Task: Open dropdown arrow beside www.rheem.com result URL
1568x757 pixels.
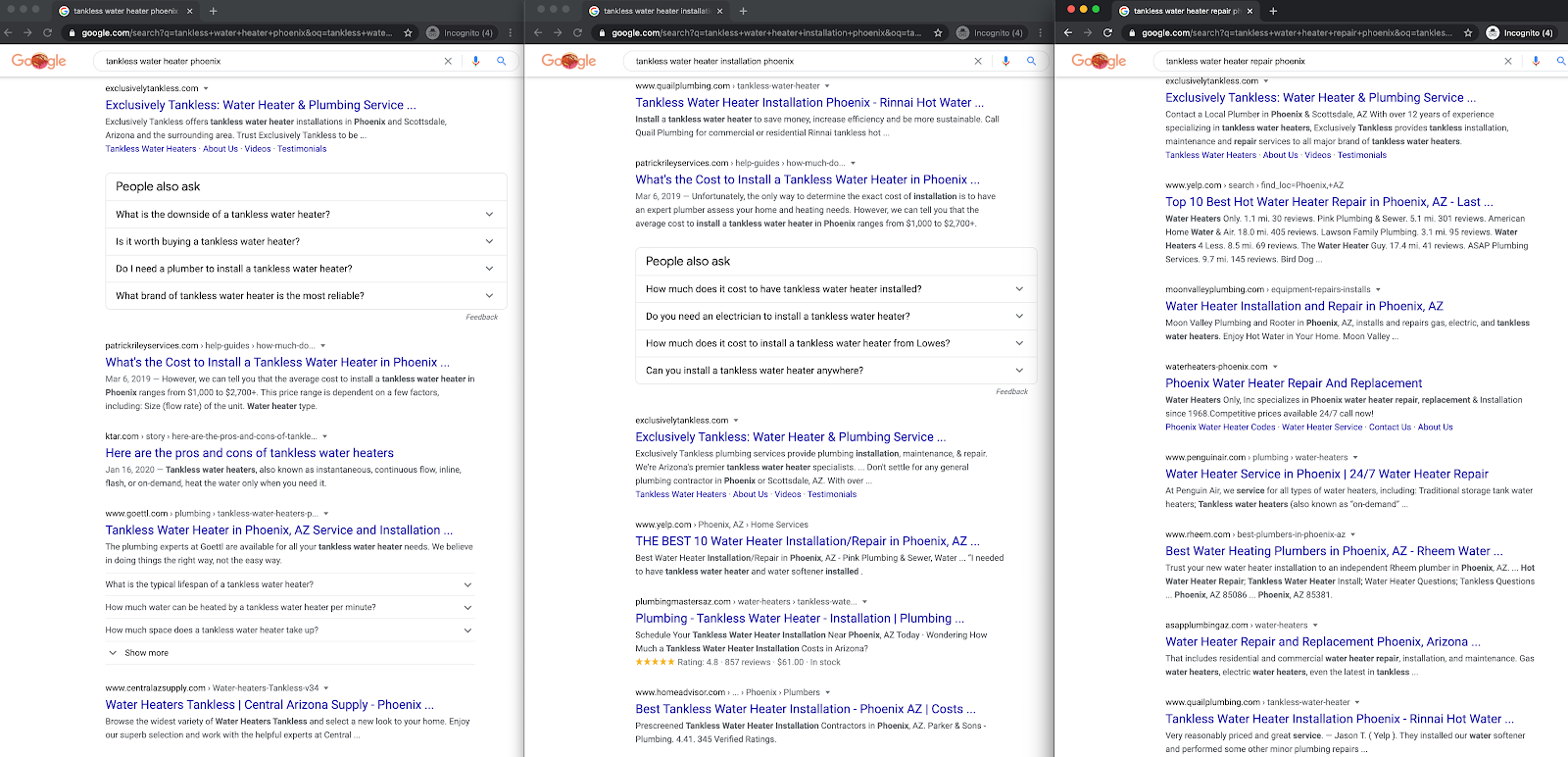Action: (1355, 535)
